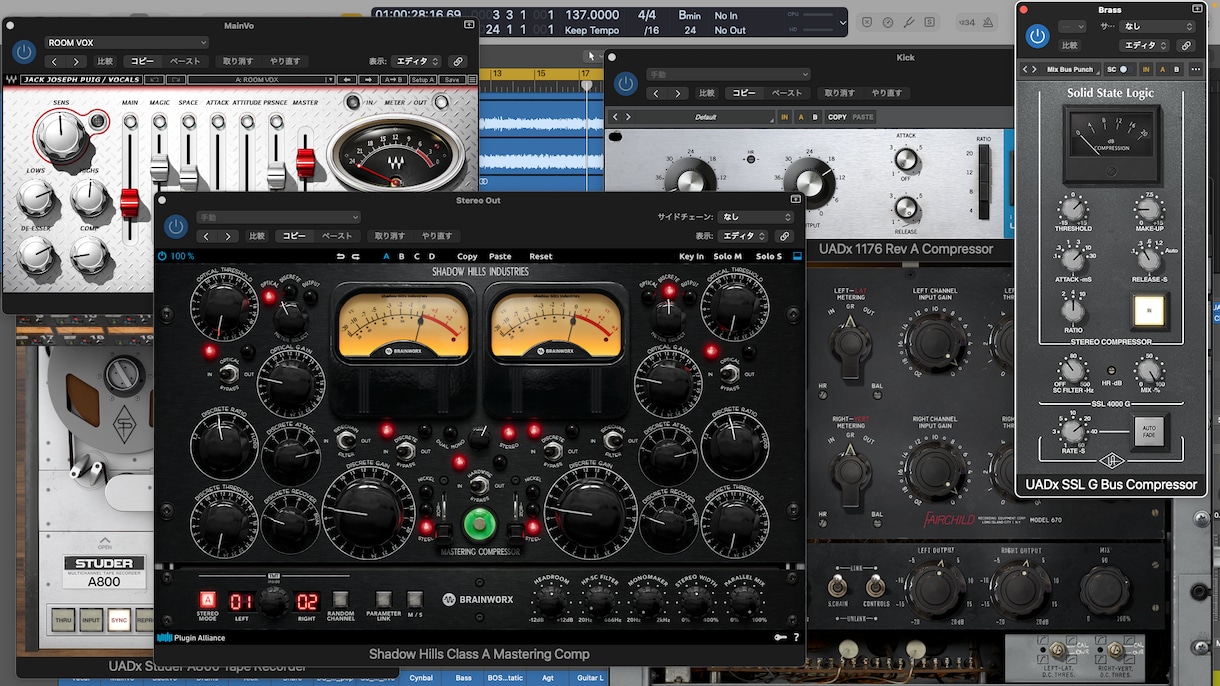The width and height of the screenshot is (1220, 686).
Task: Click the Shadow Hills undo arrow icon
Action: [x=341, y=257]
